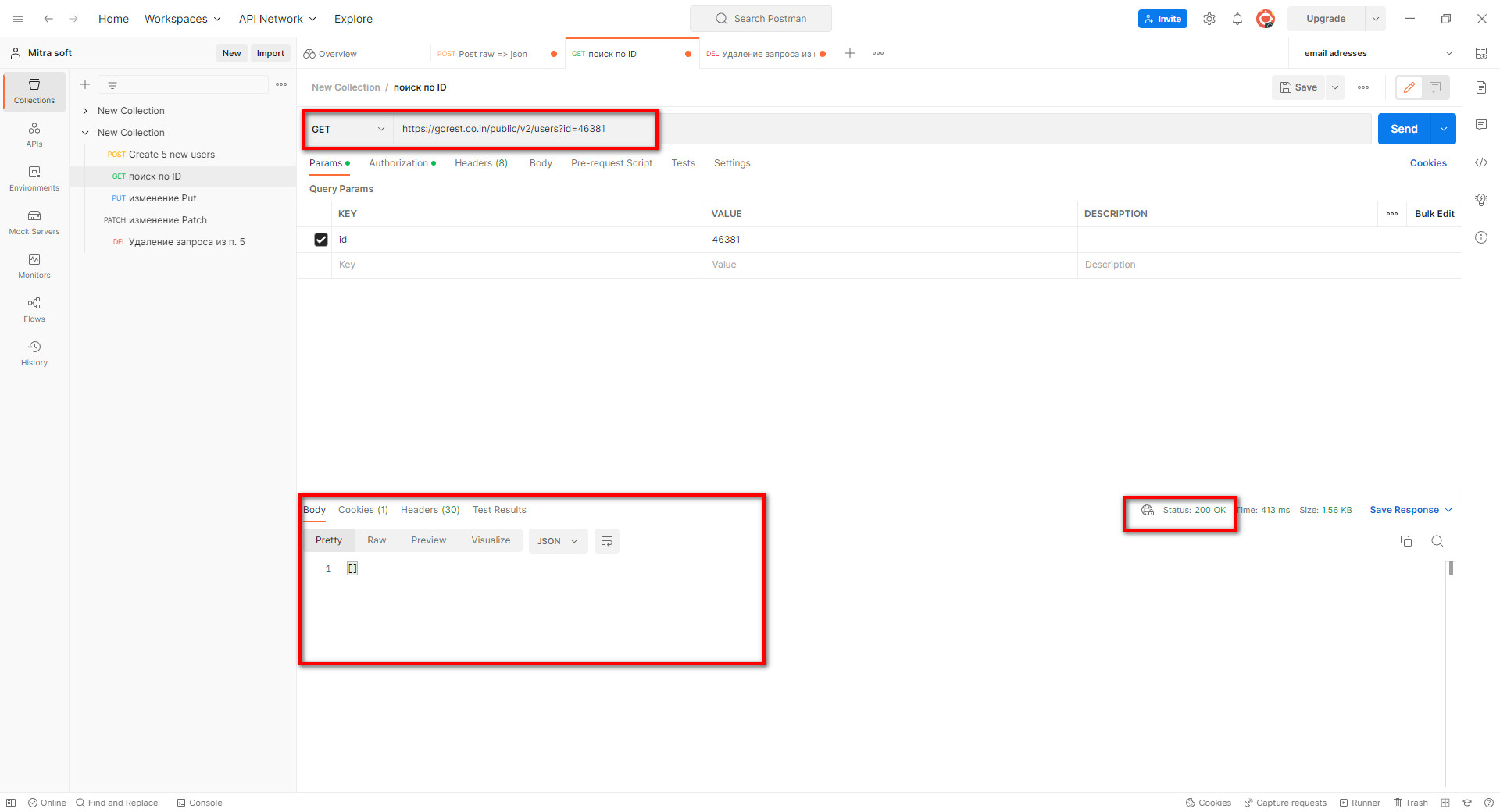
Task: Open the Bulk Edit params editor
Action: 1434,214
